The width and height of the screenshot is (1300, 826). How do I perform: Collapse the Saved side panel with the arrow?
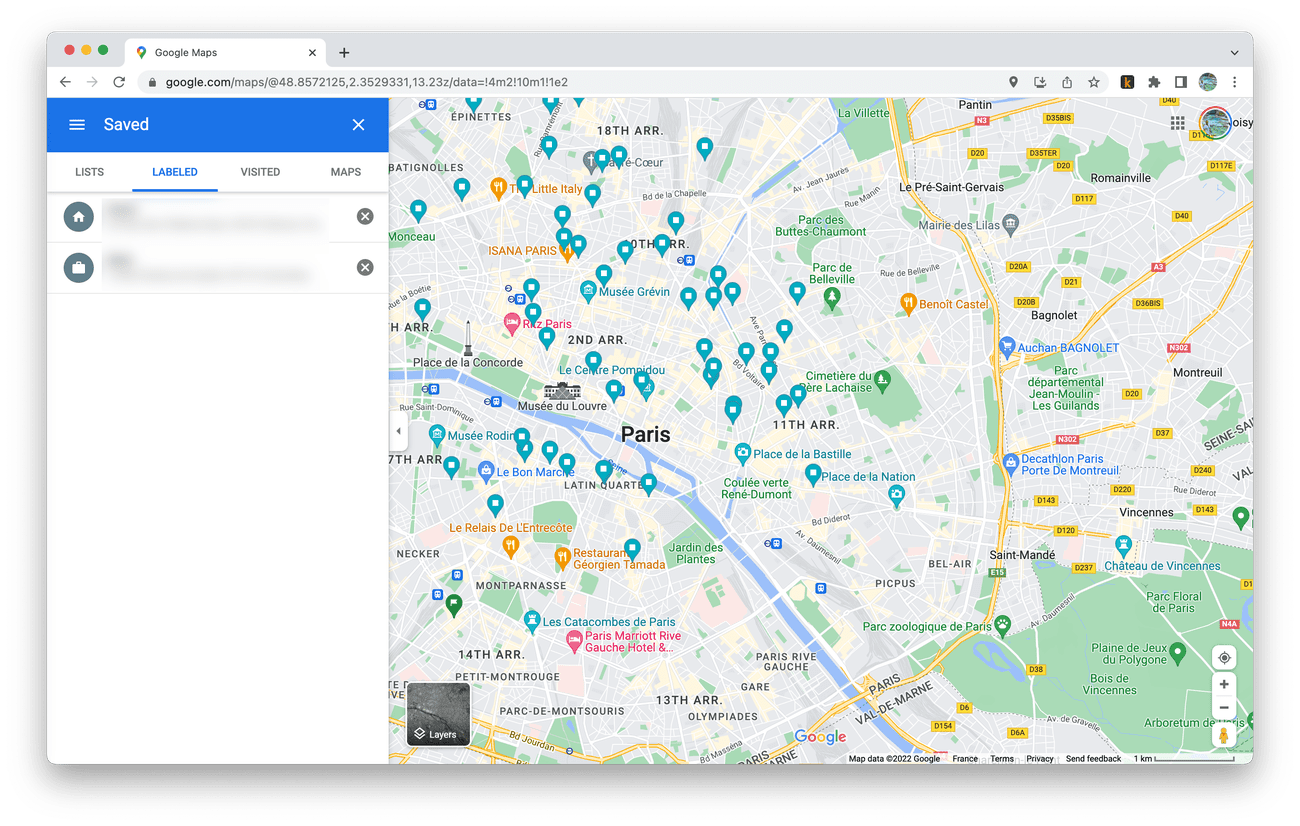(398, 430)
